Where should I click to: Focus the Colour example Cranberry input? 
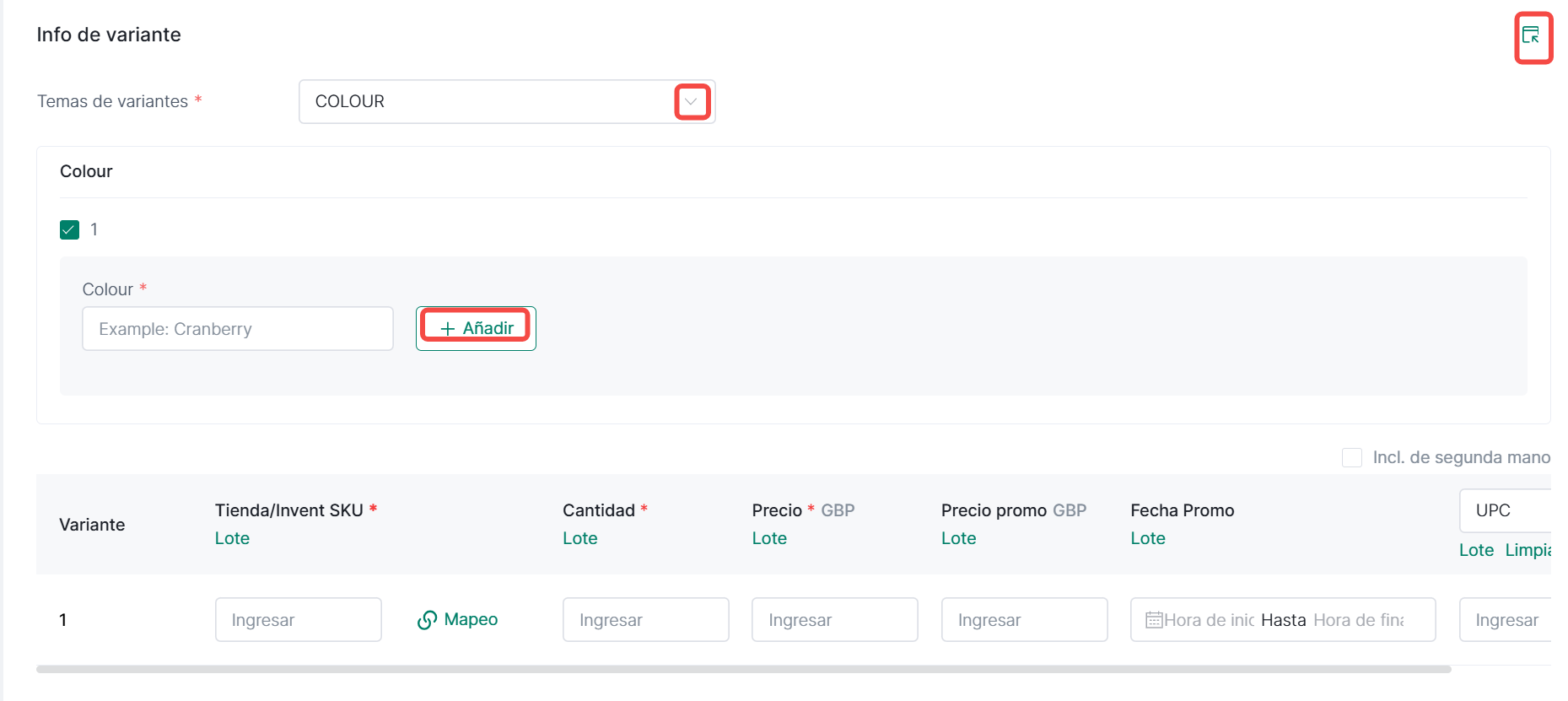pos(238,329)
